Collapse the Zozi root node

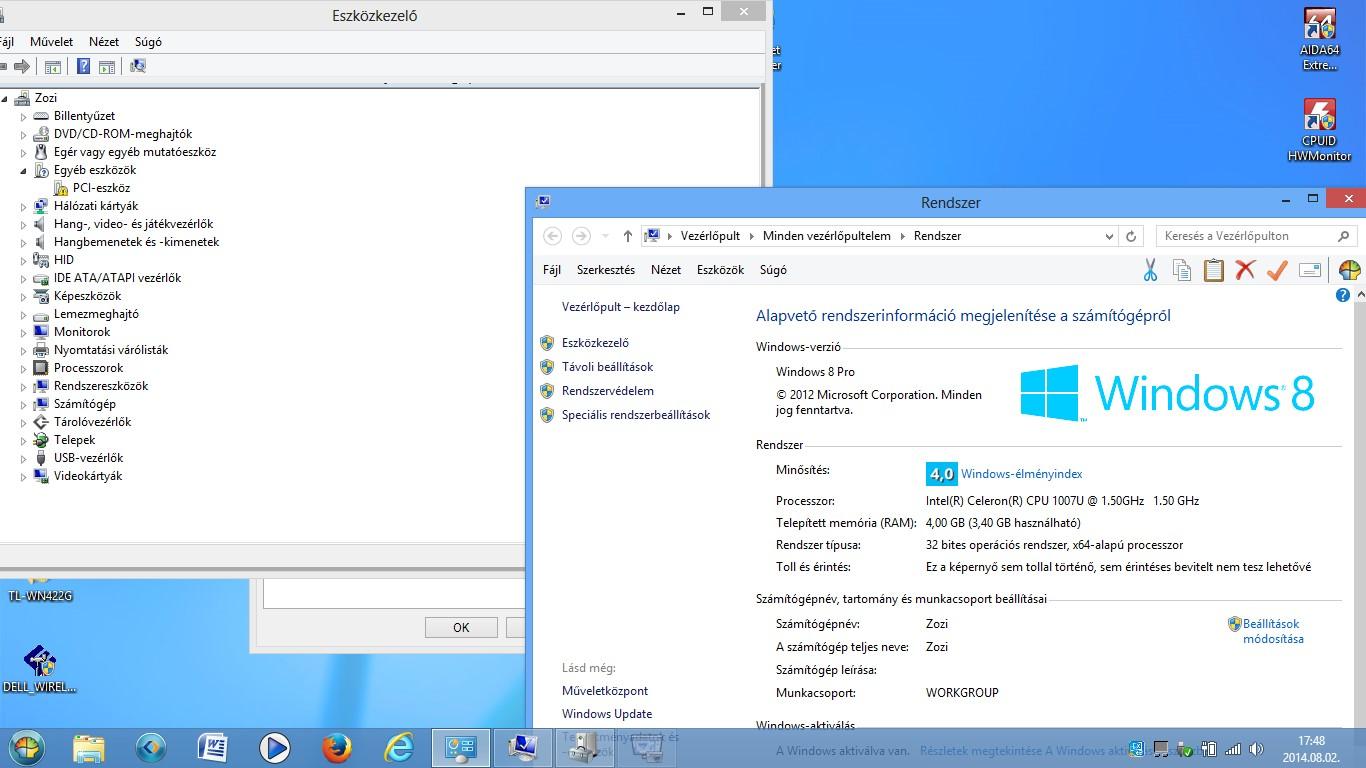click(5, 98)
